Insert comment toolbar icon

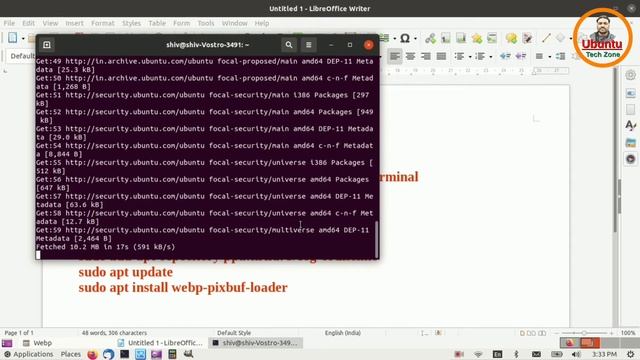pyautogui.click(x=511, y=38)
